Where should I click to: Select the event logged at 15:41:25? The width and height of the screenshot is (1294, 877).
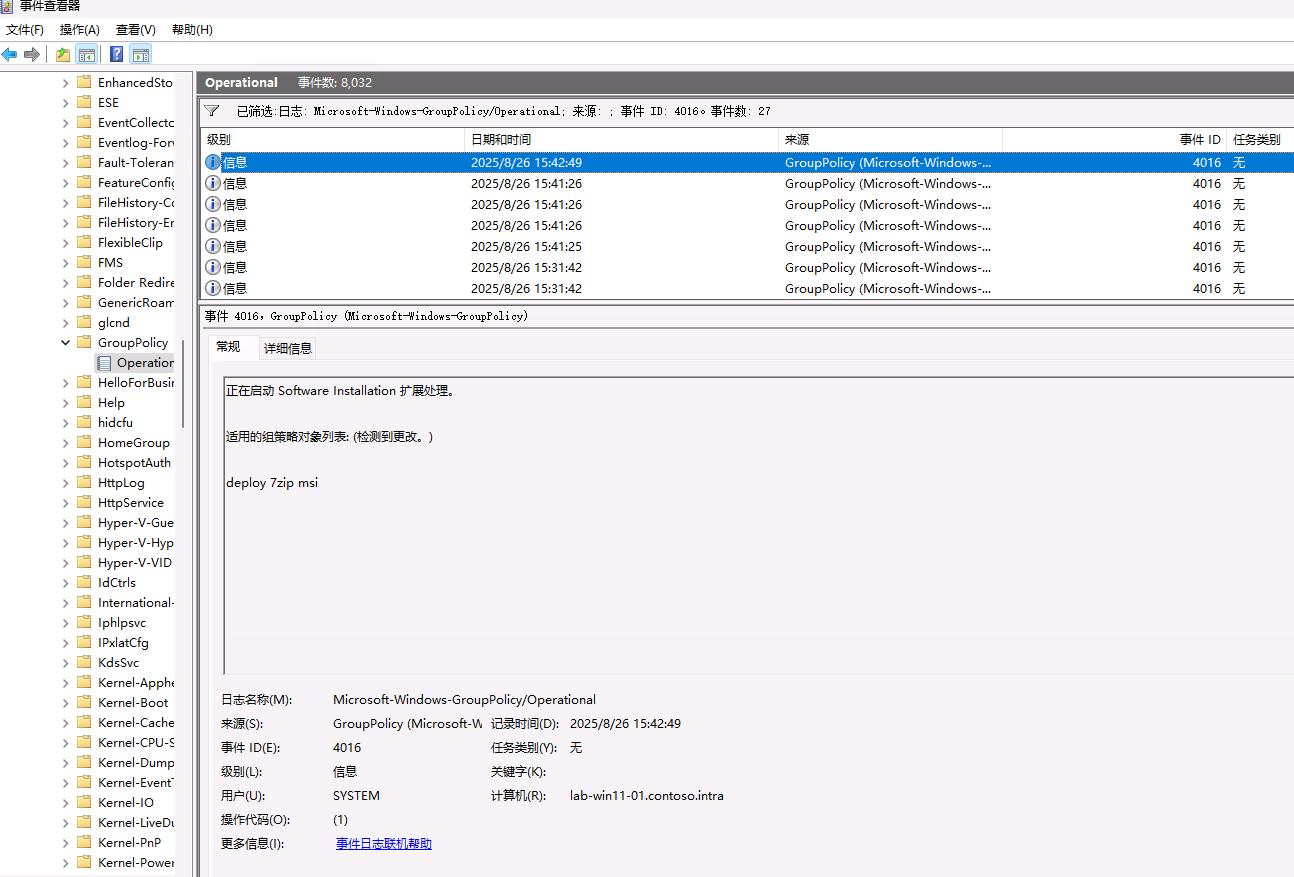coord(748,246)
